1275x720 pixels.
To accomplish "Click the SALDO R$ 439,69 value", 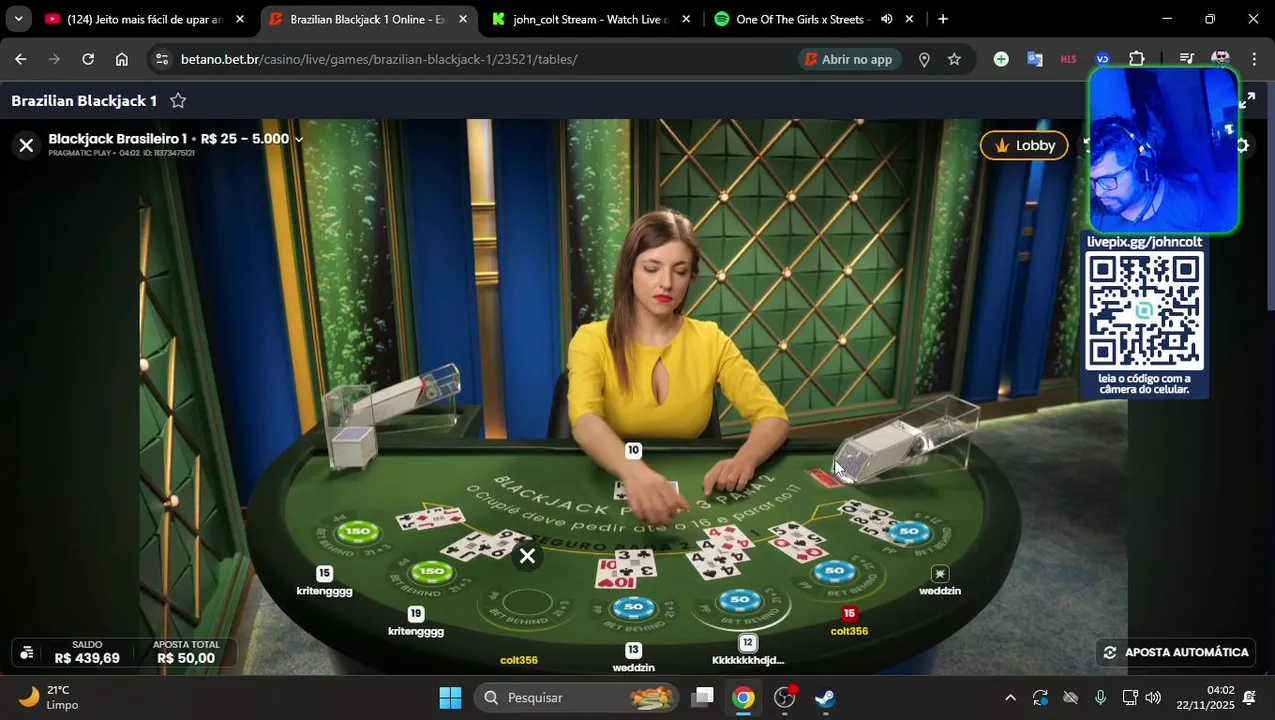I will tap(87, 658).
